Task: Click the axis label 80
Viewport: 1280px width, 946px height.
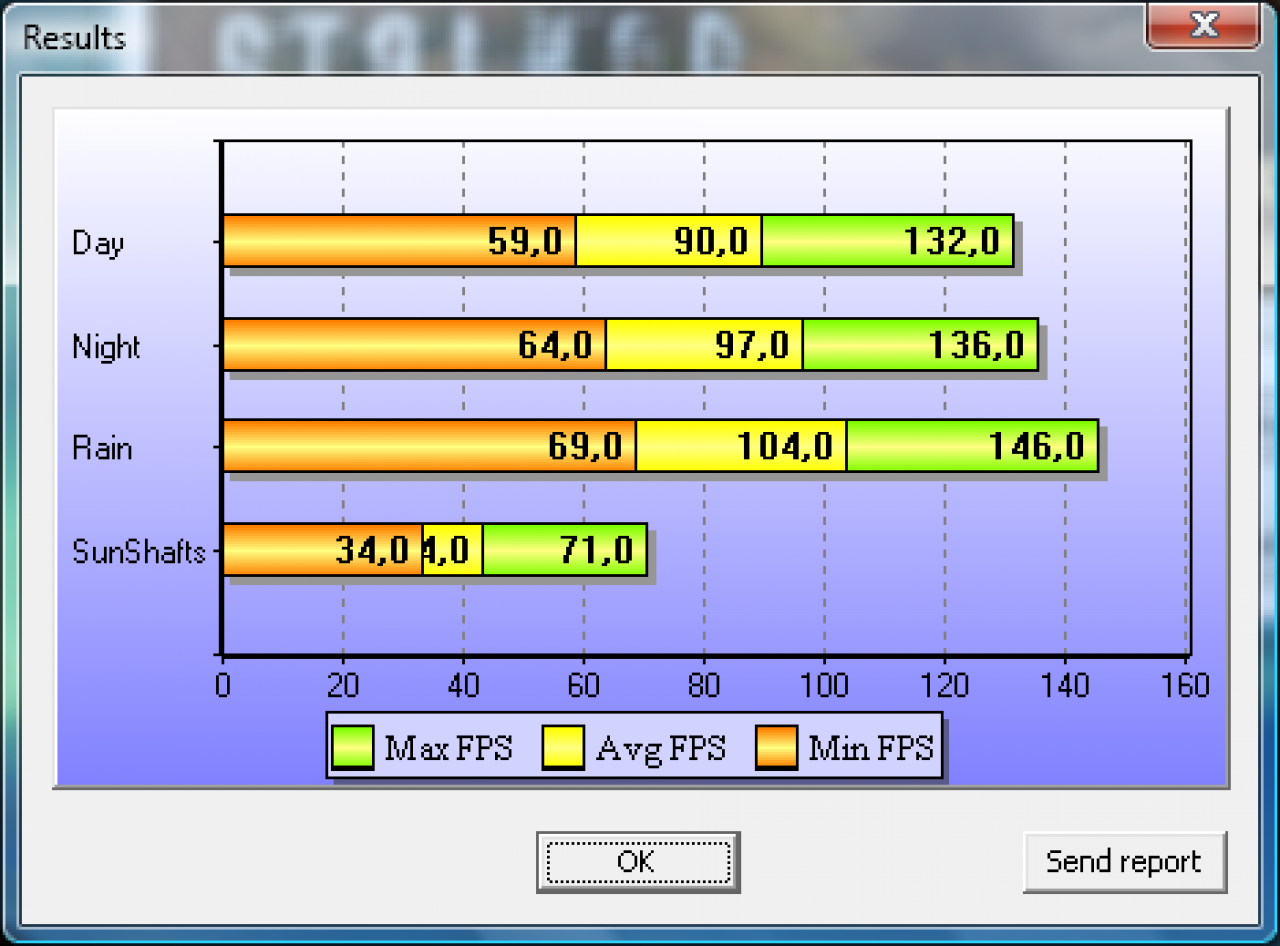Action: click(704, 685)
